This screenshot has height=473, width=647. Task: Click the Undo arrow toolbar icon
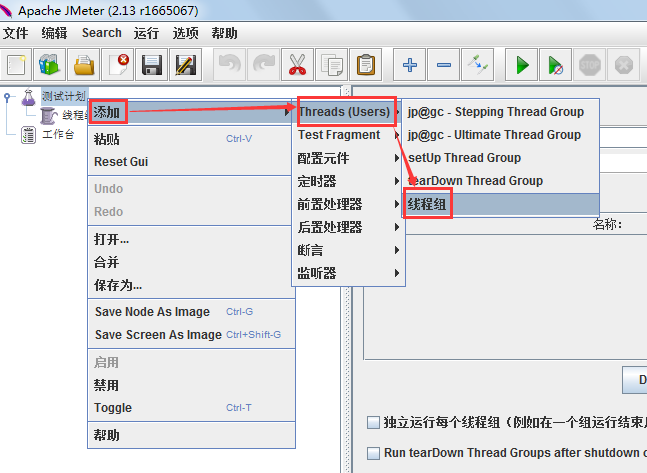point(229,65)
